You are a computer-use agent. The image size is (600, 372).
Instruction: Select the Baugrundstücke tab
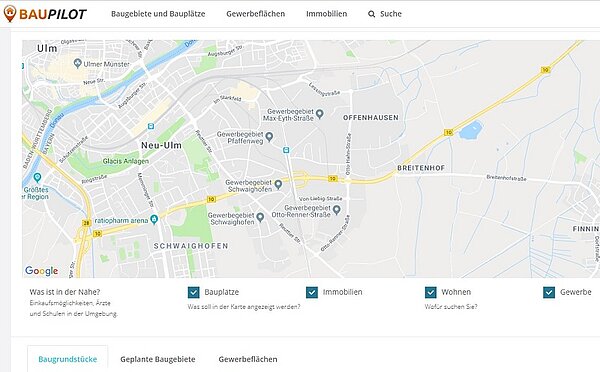tap(68, 359)
